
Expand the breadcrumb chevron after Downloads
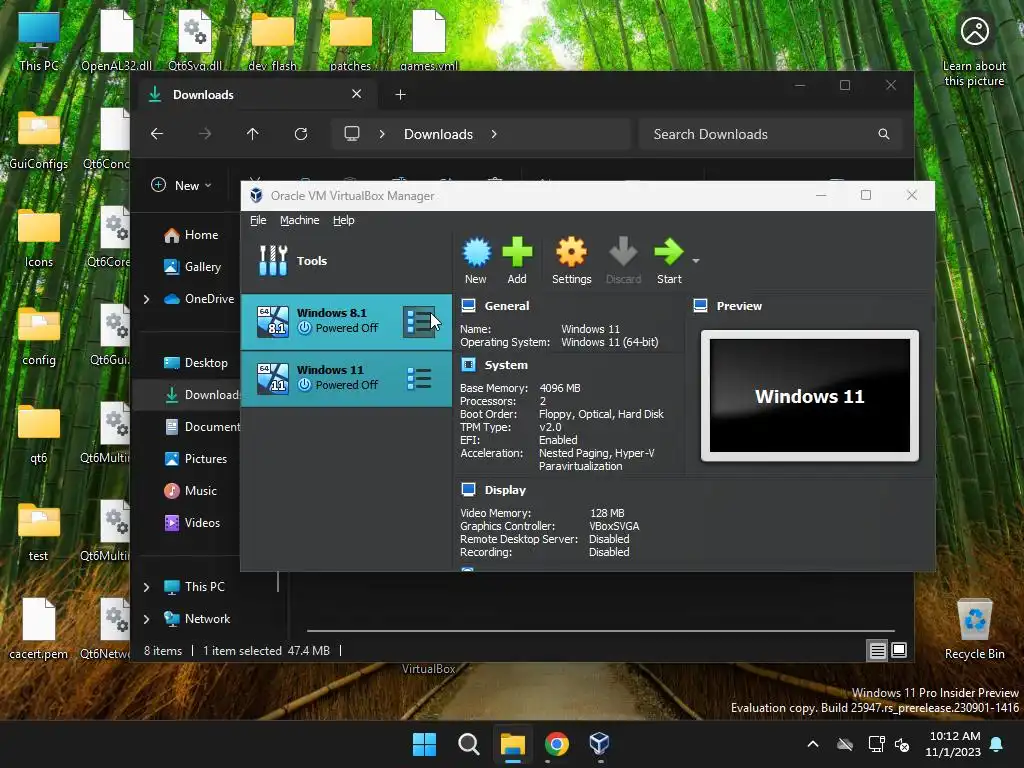coord(494,134)
